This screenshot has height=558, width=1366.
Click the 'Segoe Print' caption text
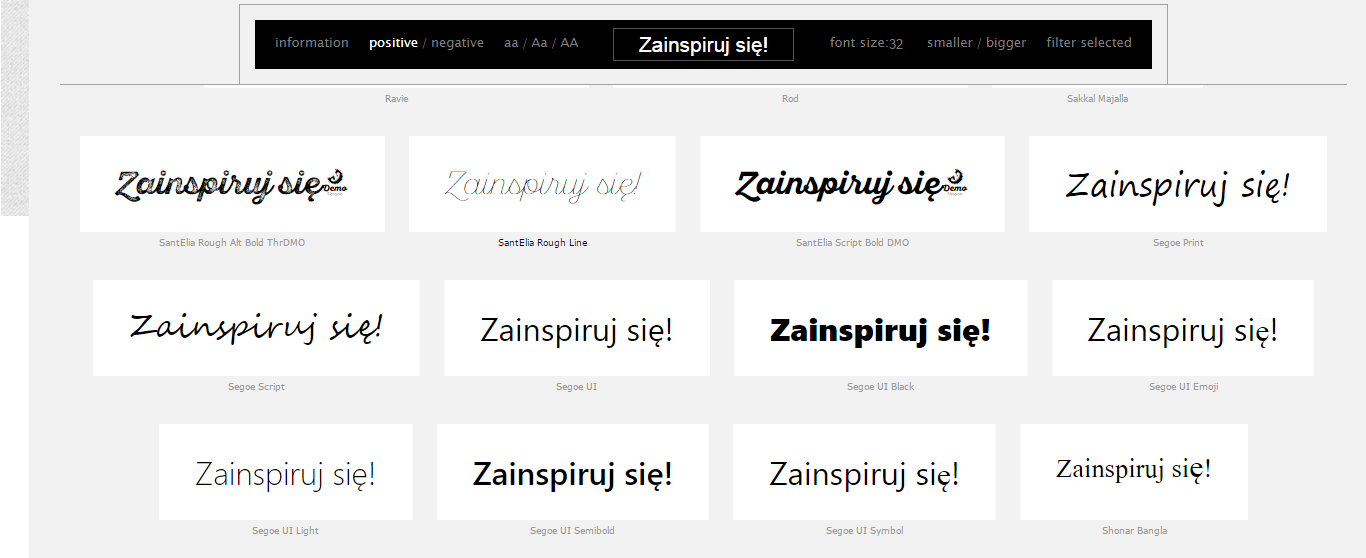[1178, 243]
